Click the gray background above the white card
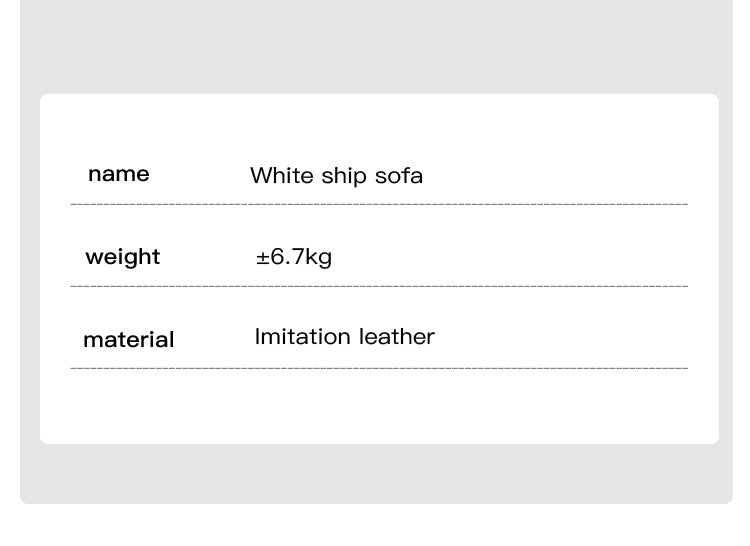The height and width of the screenshot is (546, 750). 379,45
